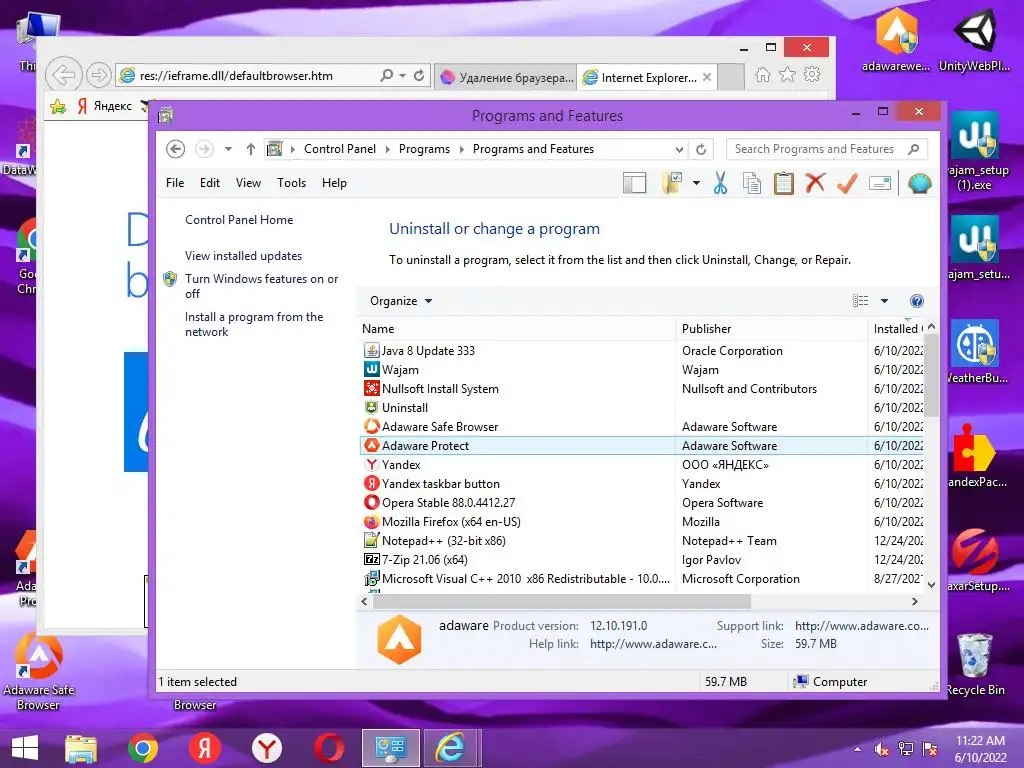Open the view options dropdown arrow
The image size is (1024, 768).
click(884, 301)
